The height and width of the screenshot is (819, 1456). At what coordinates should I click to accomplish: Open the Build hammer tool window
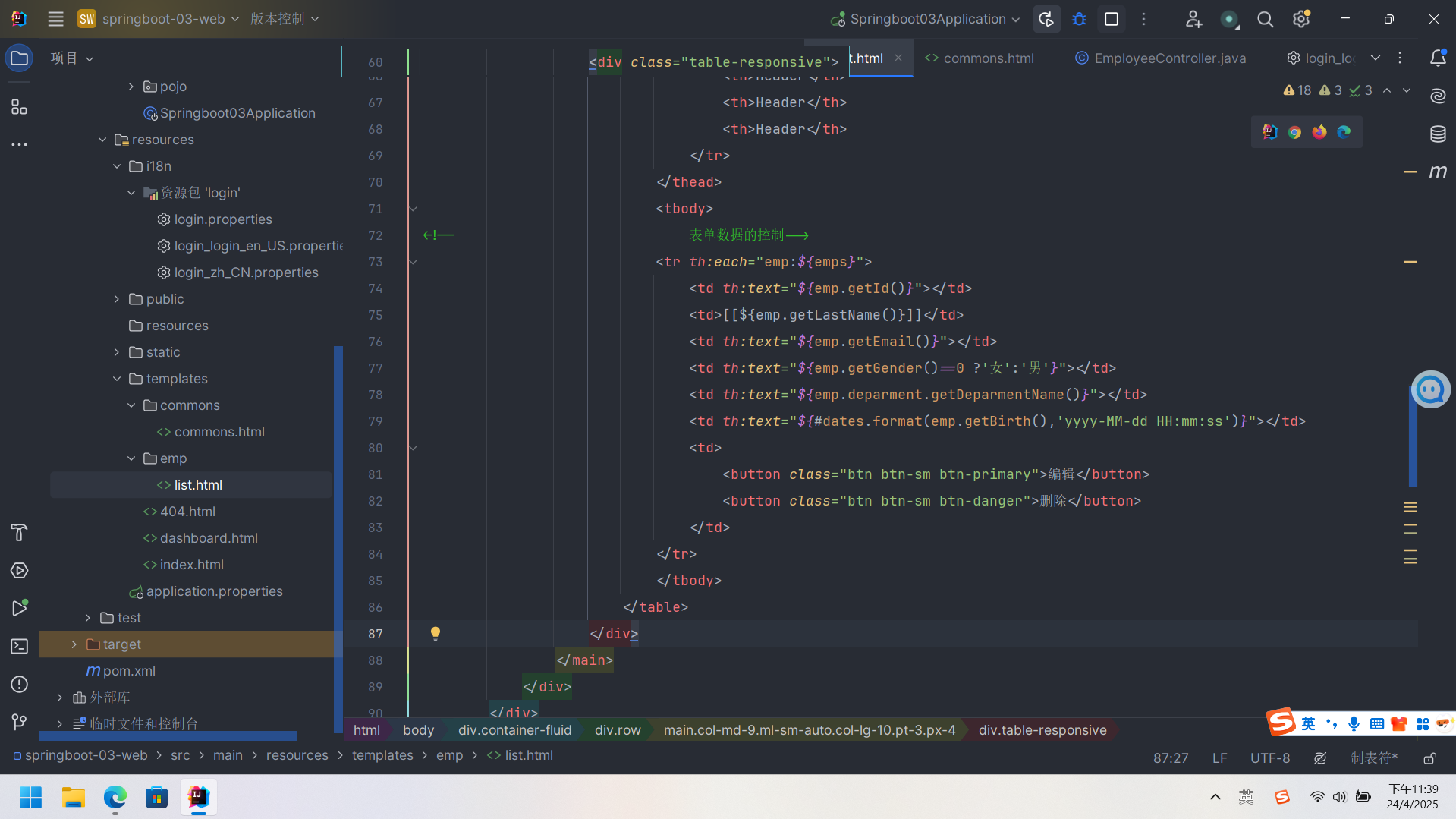pos(19,532)
